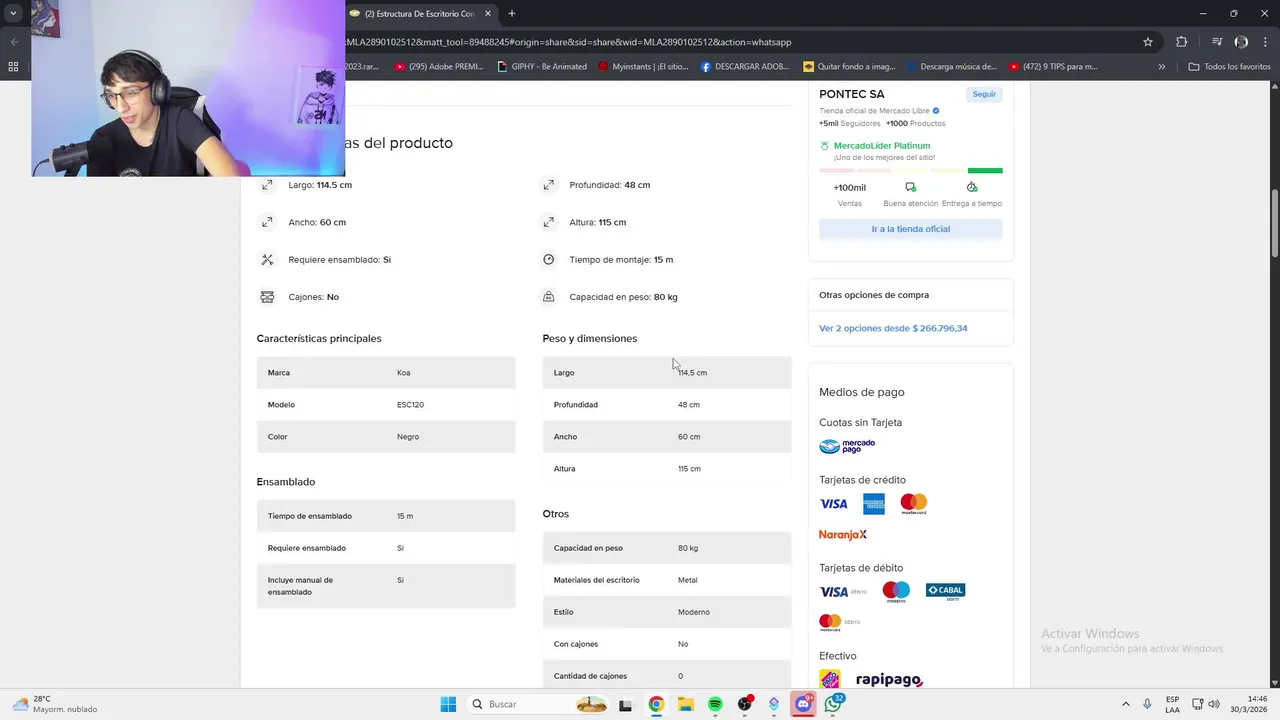1280x720 pixels.
Task: Click the Materiales del escritorio value Metal
Action: point(687,580)
